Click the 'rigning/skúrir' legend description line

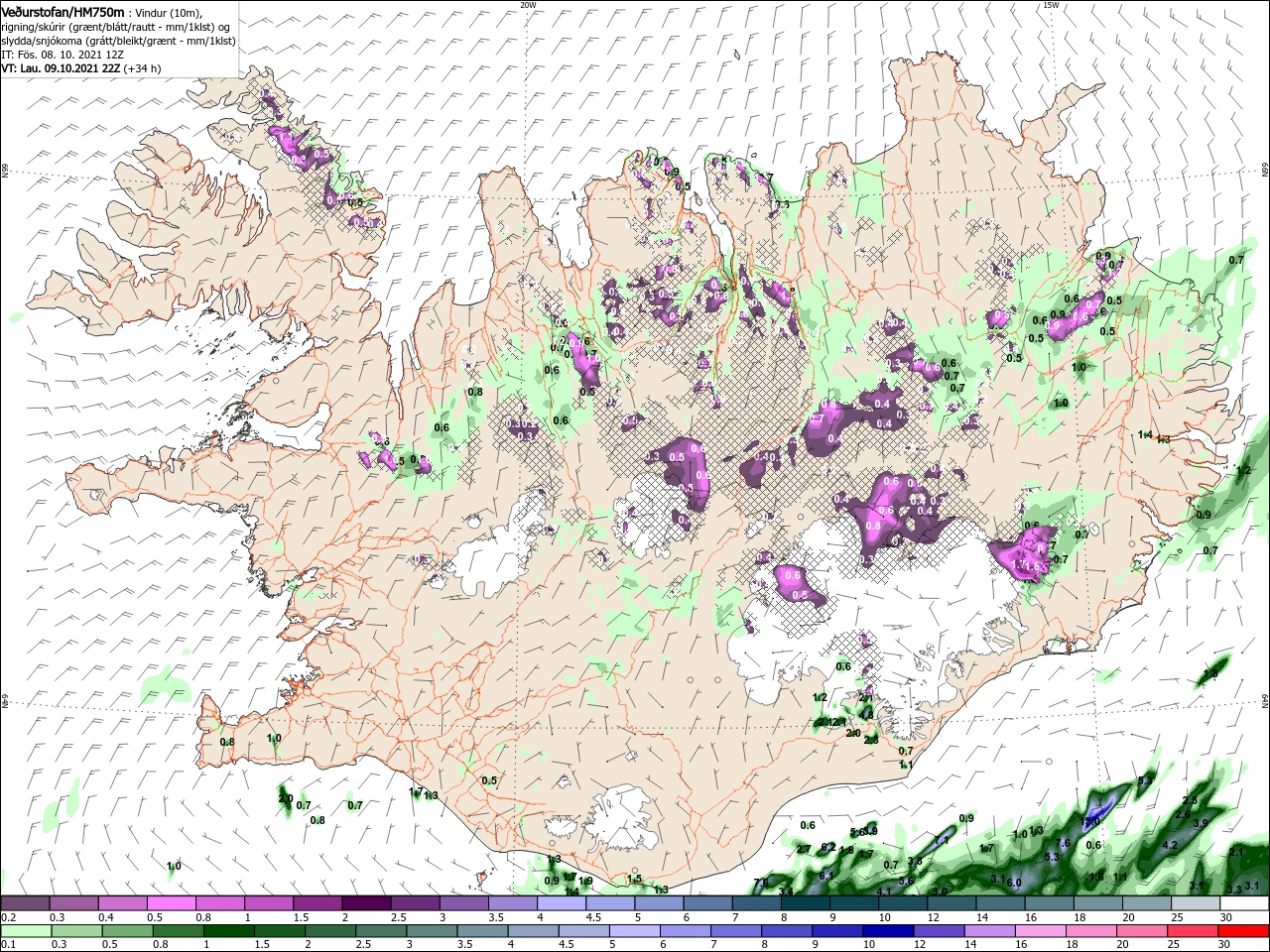115,26
